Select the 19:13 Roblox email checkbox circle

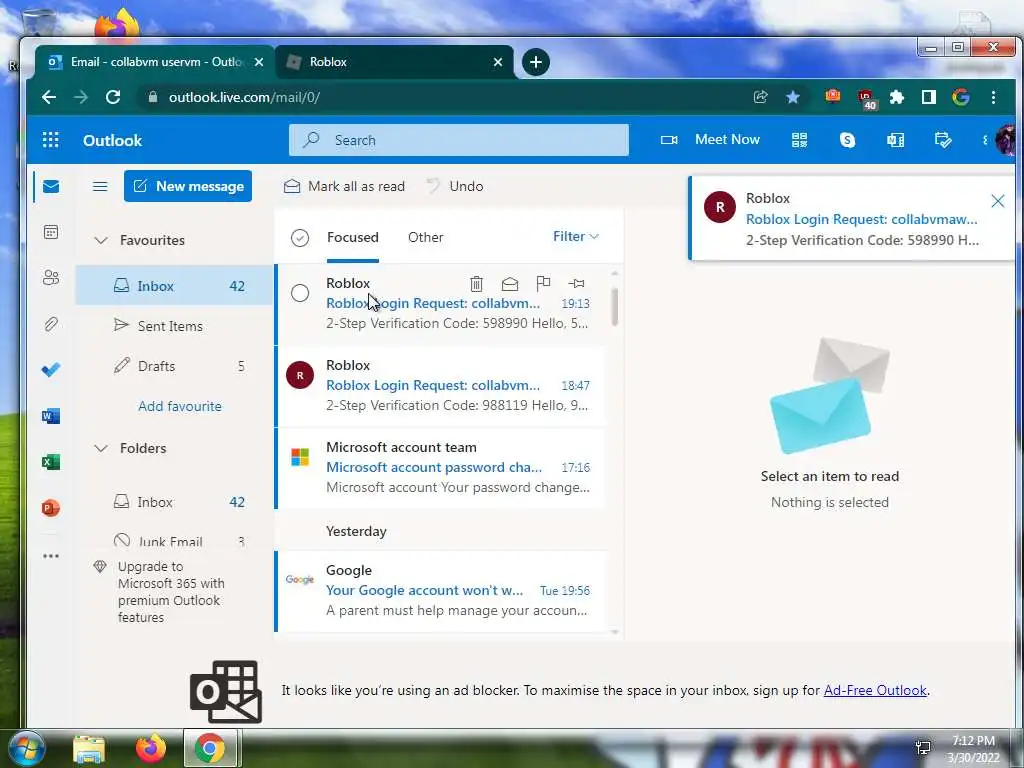(300, 293)
